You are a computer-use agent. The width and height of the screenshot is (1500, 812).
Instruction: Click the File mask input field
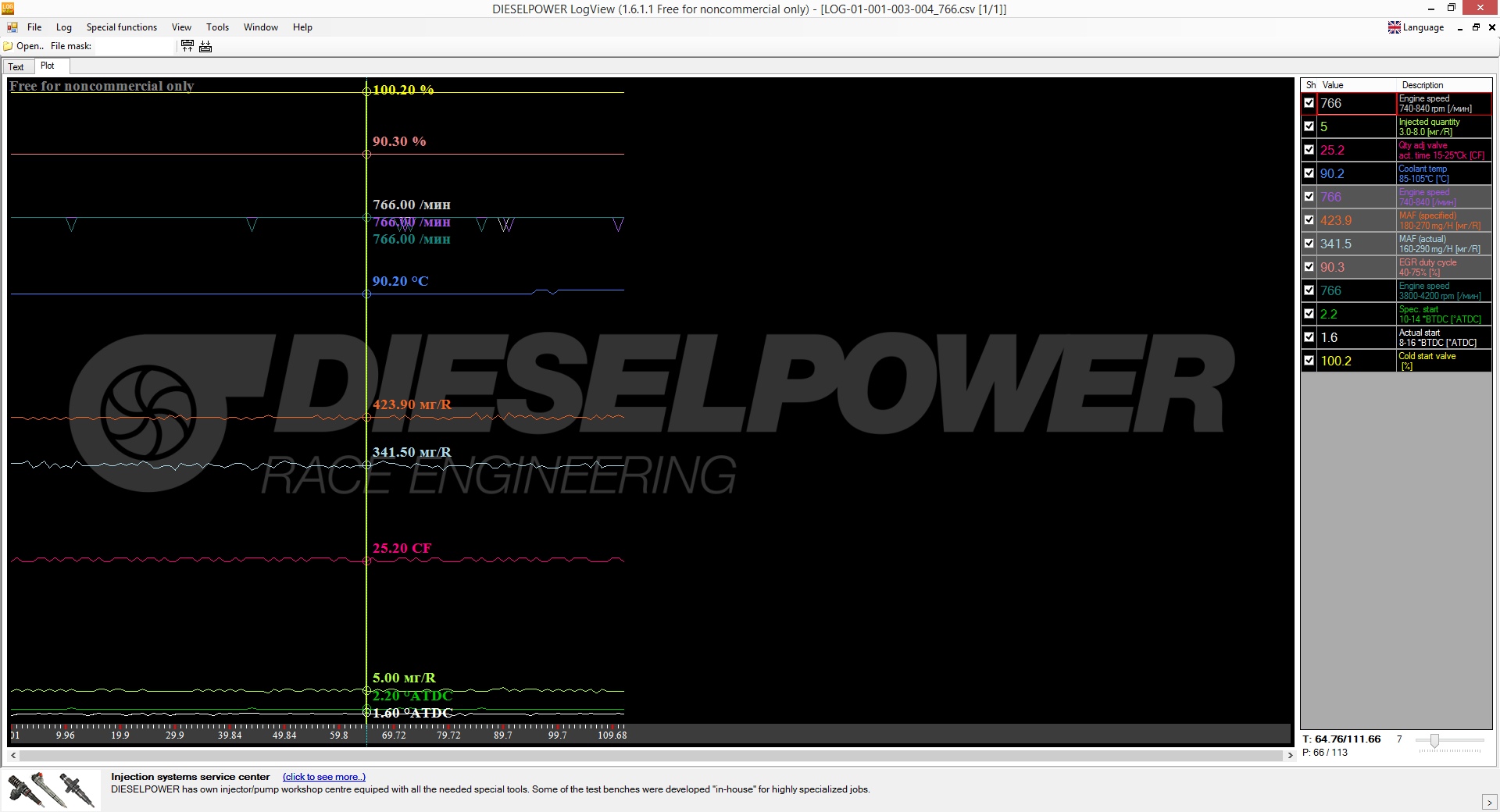point(134,46)
